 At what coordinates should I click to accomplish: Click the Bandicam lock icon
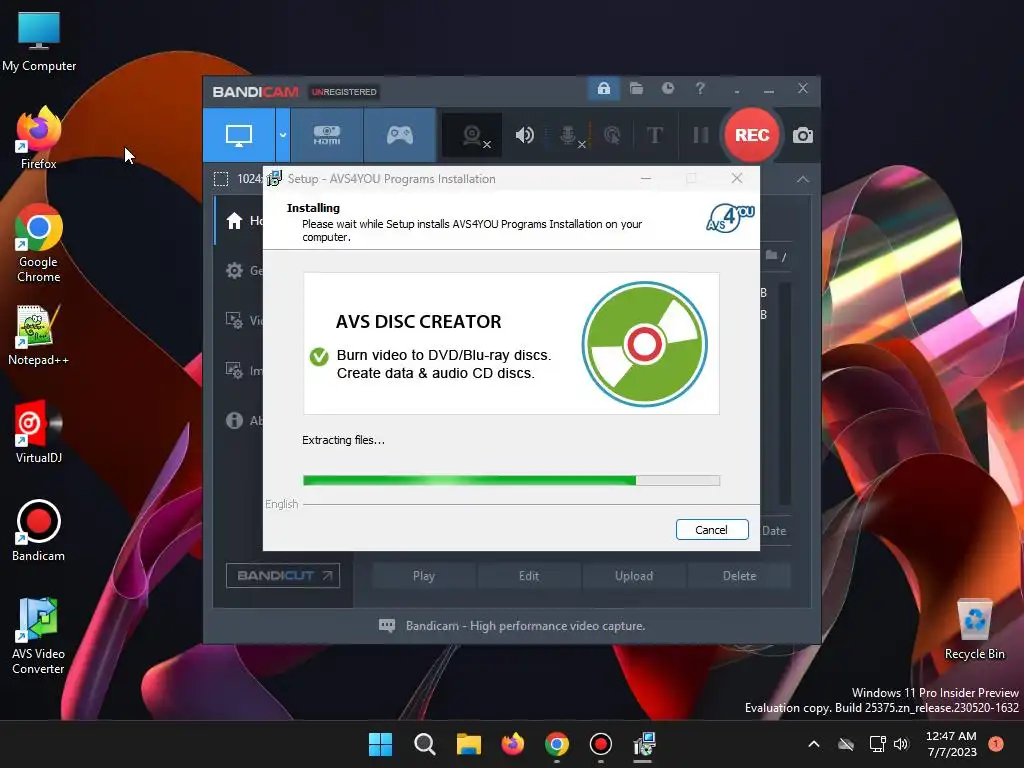point(603,88)
